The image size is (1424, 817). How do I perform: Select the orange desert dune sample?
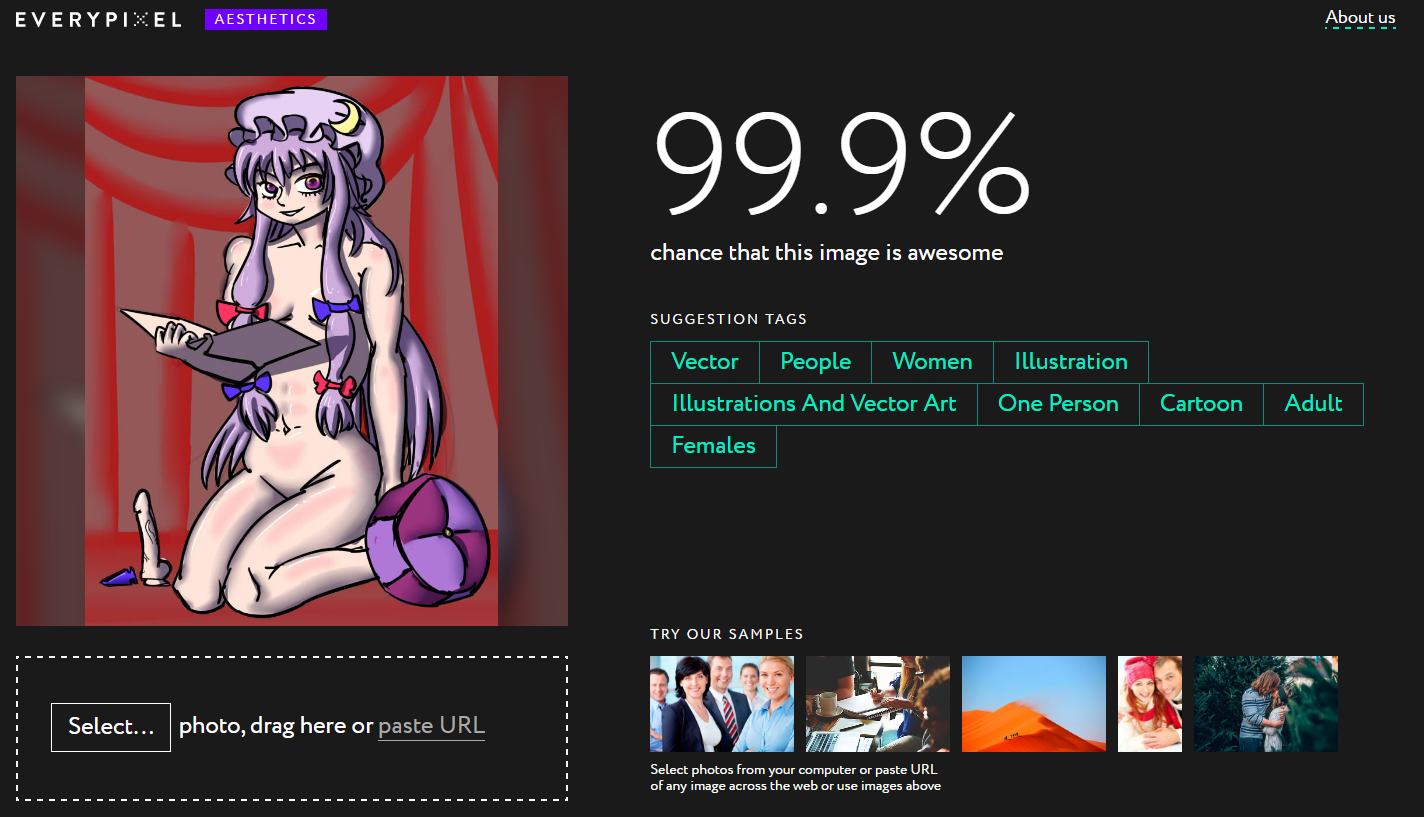[1034, 704]
